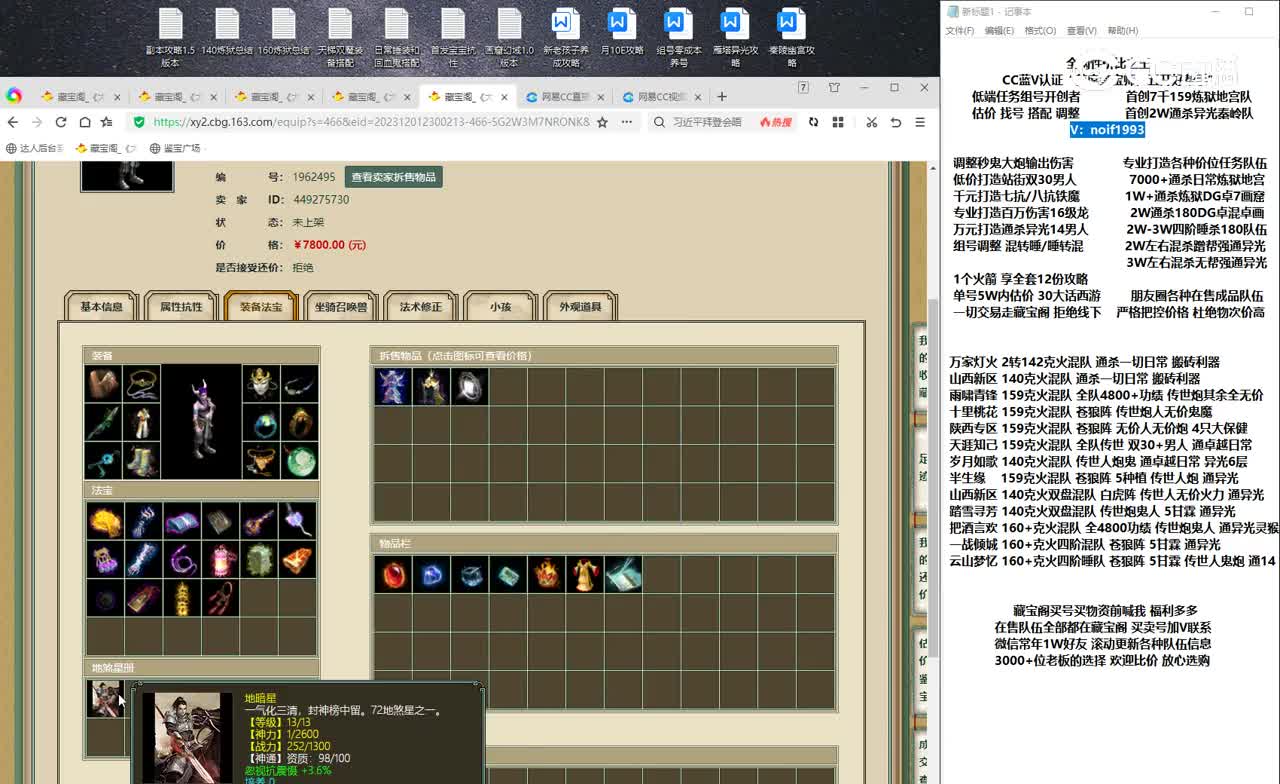This screenshot has width=1280, height=784.
Task: Click the first purple armor 拆售物品 icon
Action: point(393,386)
